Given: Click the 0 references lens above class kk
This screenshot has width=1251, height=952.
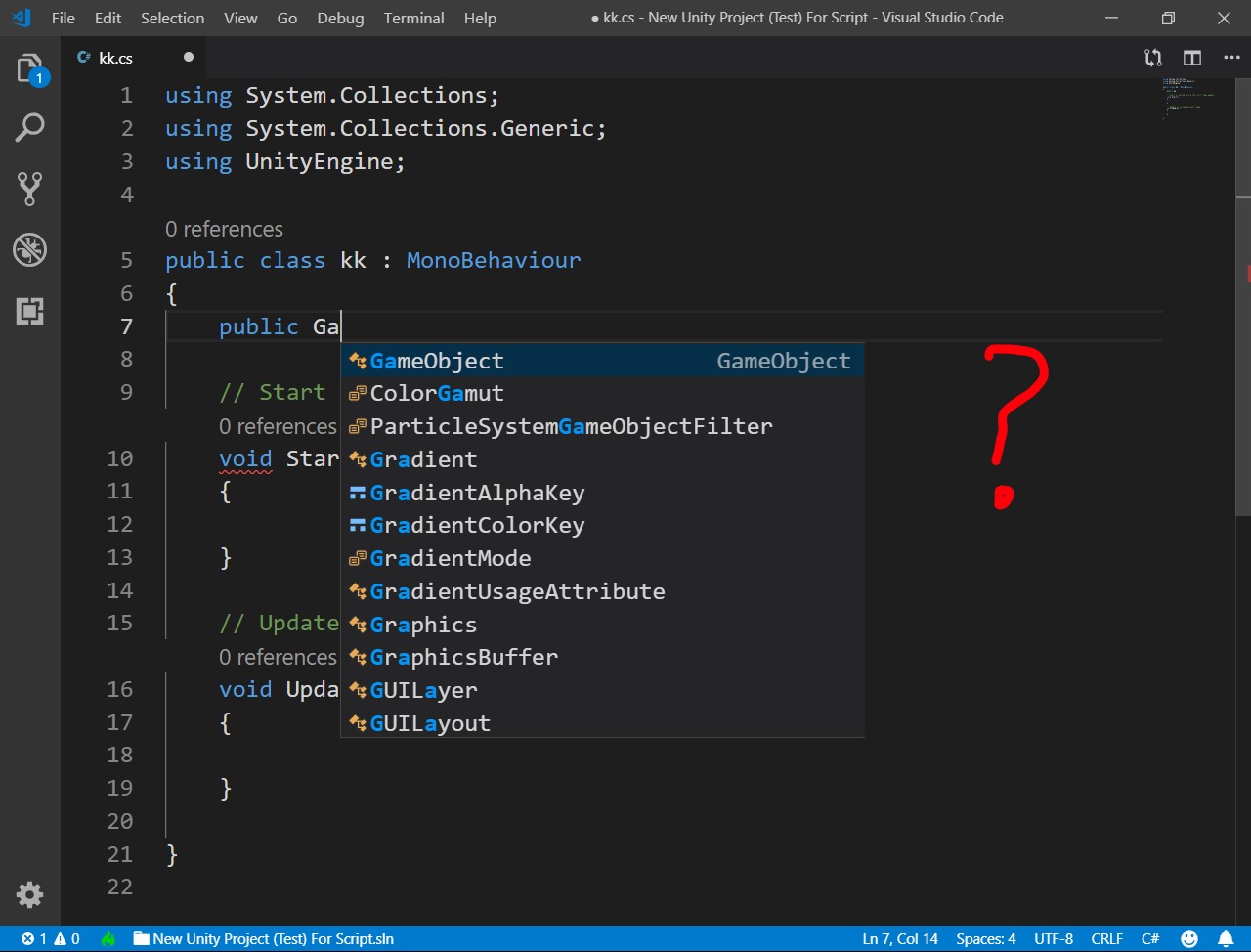Looking at the screenshot, I should click(224, 229).
